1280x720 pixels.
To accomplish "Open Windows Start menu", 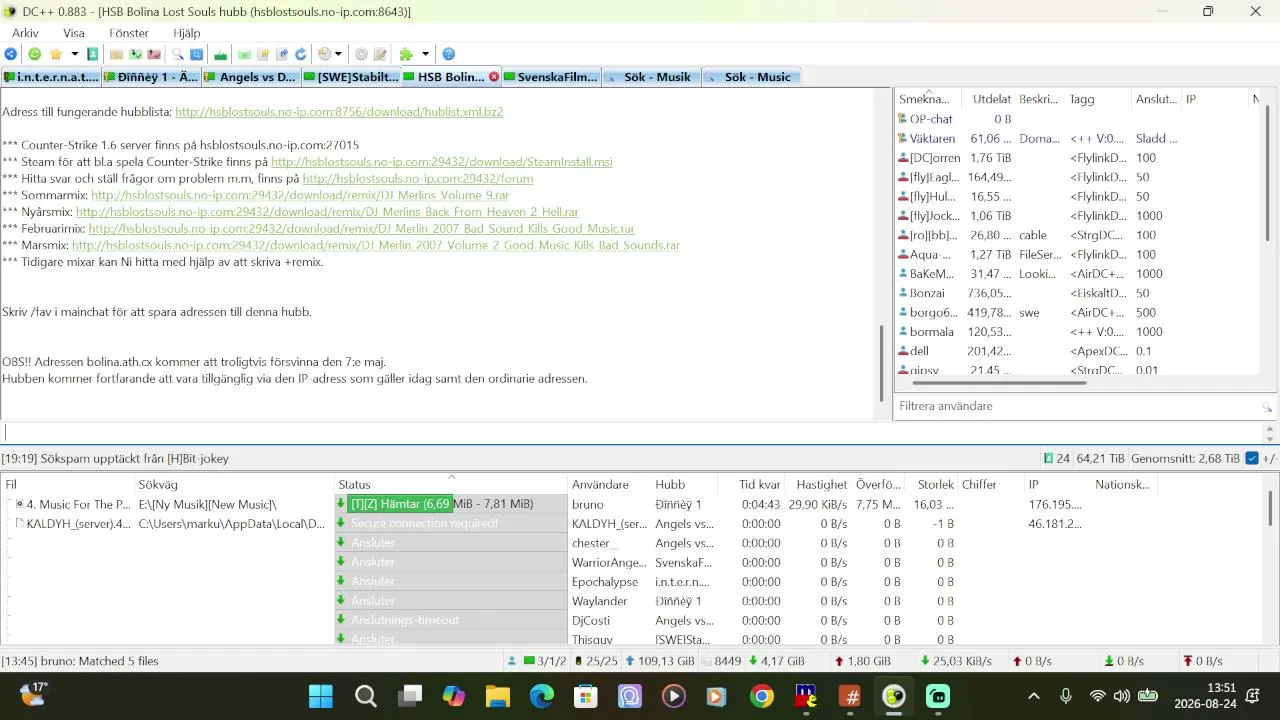I will pos(321,696).
